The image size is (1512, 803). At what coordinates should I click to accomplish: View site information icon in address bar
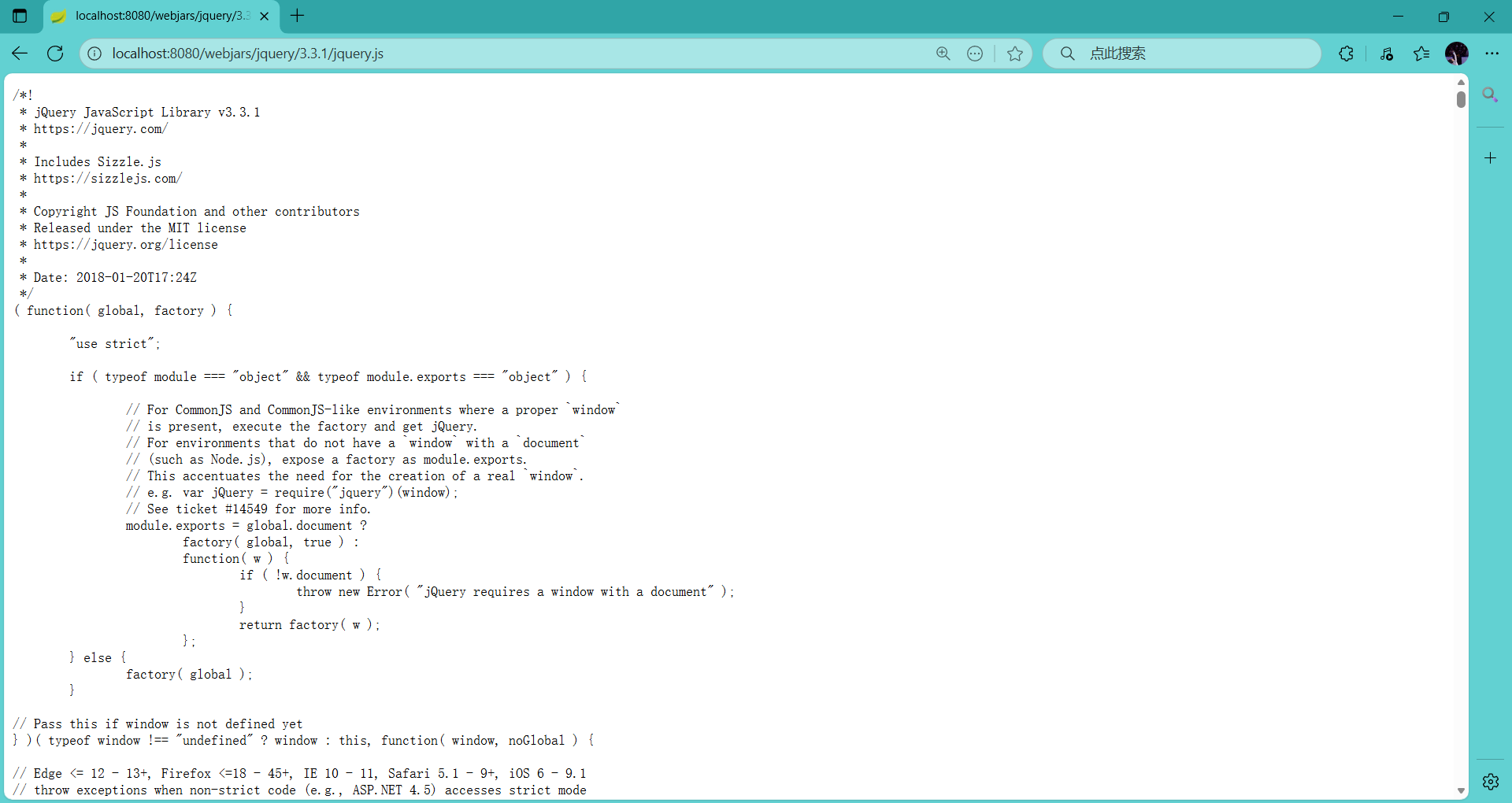point(94,54)
